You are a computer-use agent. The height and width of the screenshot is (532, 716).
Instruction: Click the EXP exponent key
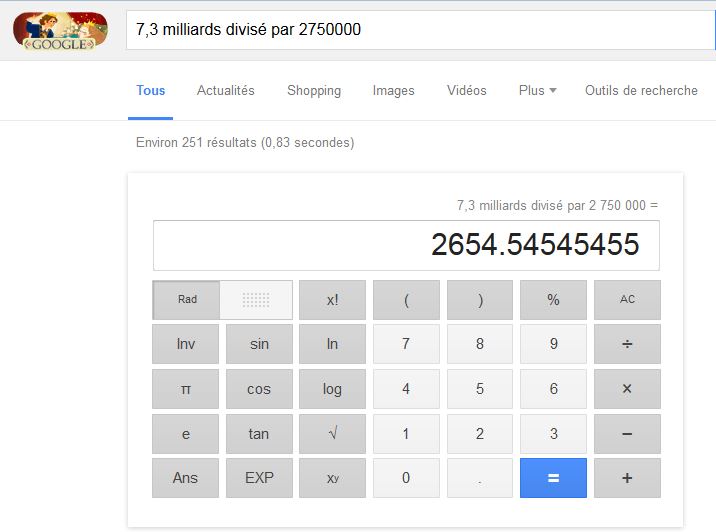(x=259, y=478)
